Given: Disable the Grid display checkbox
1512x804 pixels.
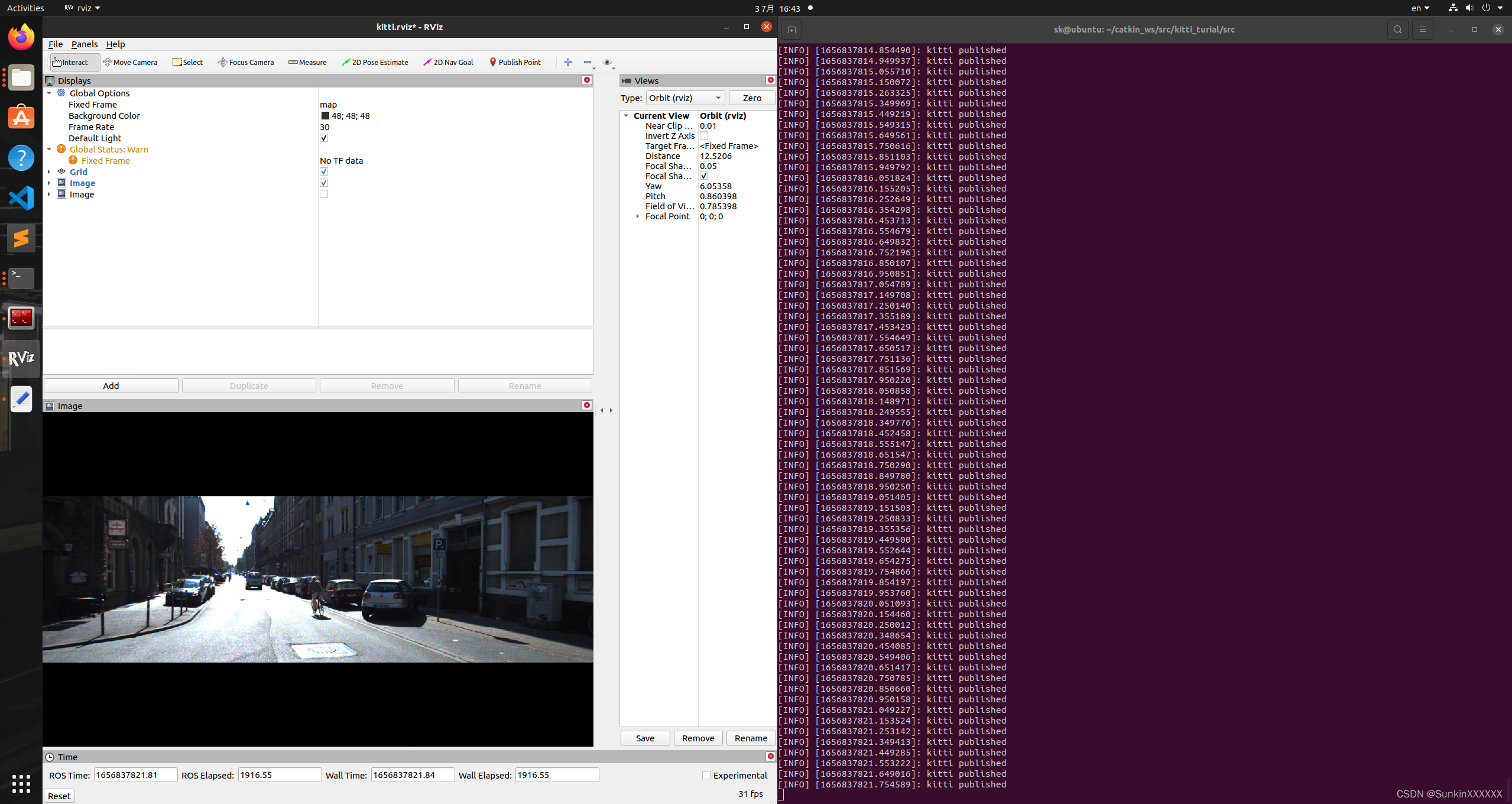Looking at the screenshot, I should 324,172.
